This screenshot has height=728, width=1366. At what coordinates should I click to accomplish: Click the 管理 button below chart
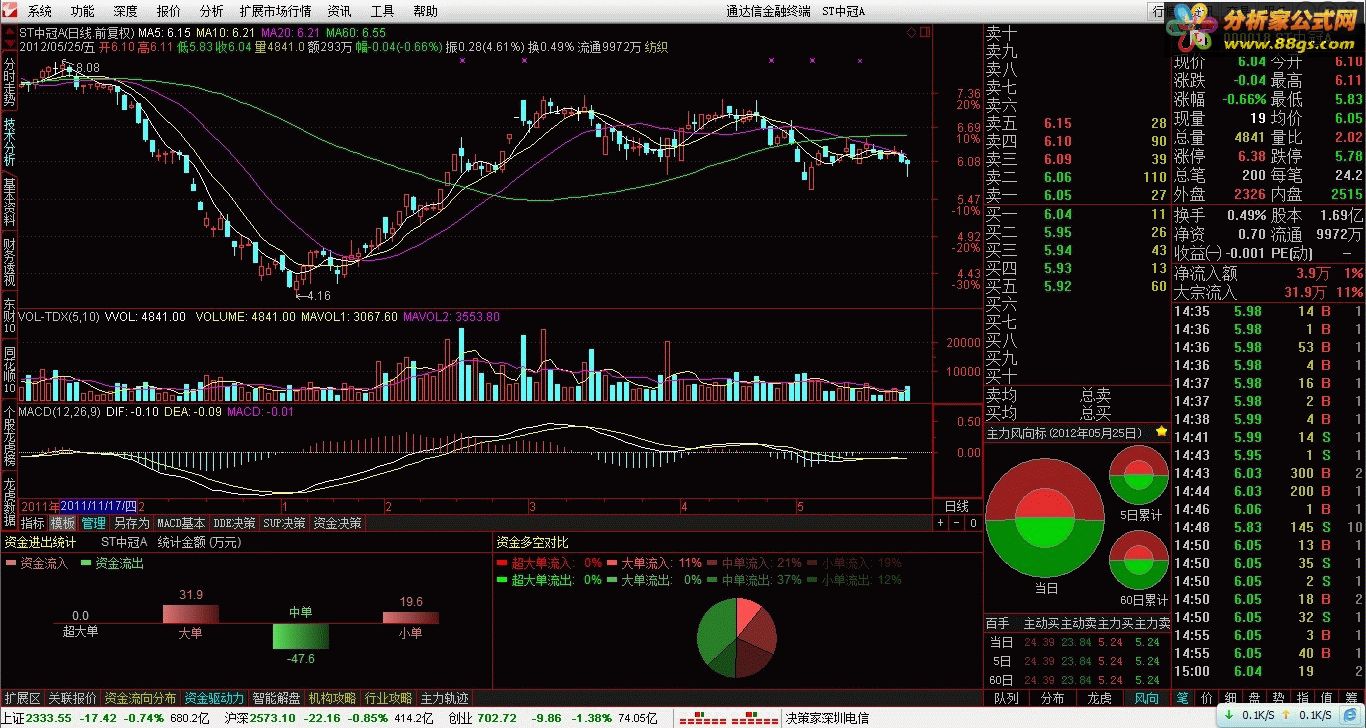point(93,523)
